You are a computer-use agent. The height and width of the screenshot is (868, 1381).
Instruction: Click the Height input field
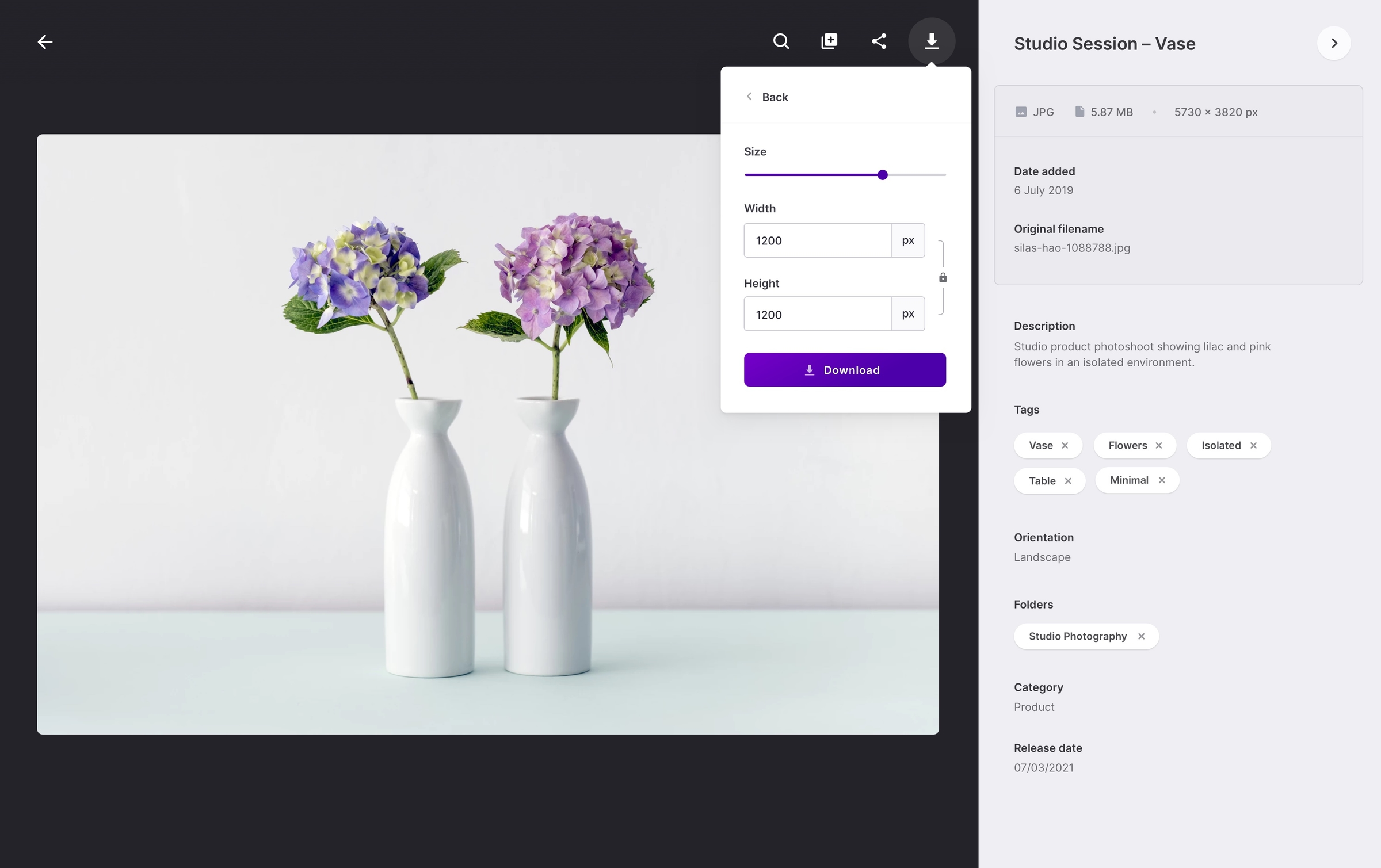coord(817,313)
